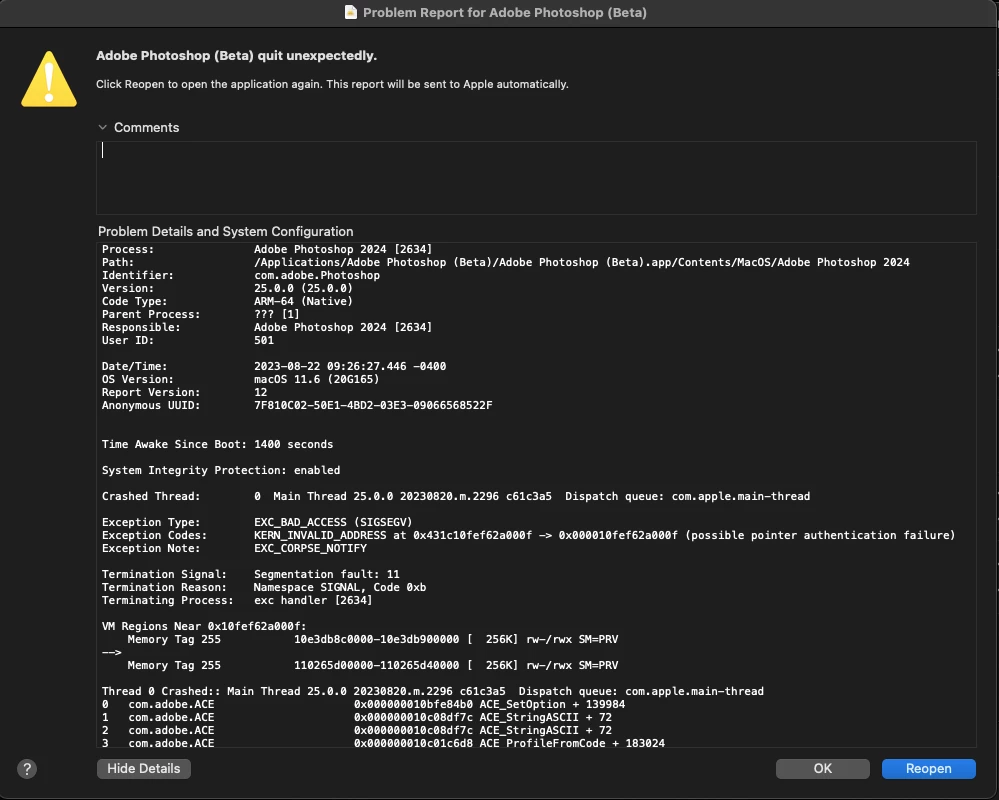Screen dimensions: 999x800
Task: Click the first Memory Tag 255 row
Action: 373,639
